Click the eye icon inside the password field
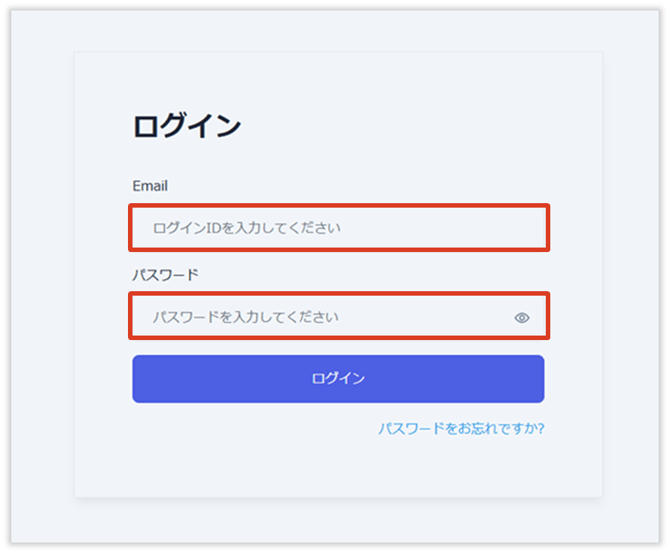This screenshot has width=670, height=553. click(521, 318)
